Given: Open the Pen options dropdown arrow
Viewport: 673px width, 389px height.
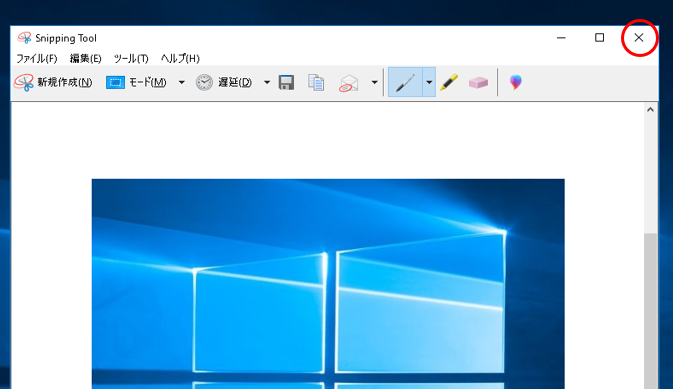Looking at the screenshot, I should (x=429, y=82).
